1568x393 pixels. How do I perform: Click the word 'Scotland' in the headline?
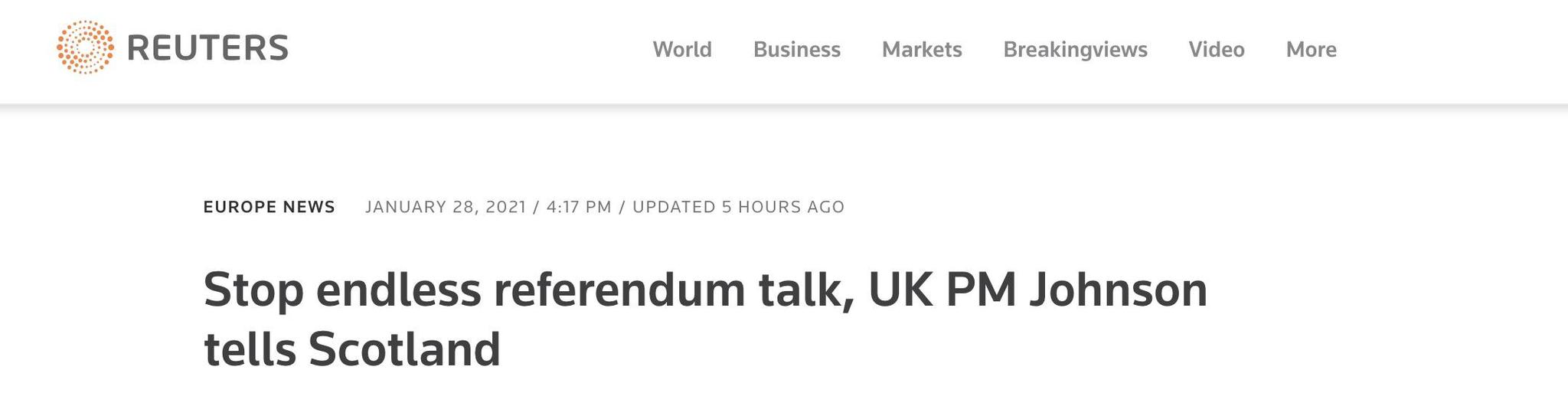coord(404,349)
